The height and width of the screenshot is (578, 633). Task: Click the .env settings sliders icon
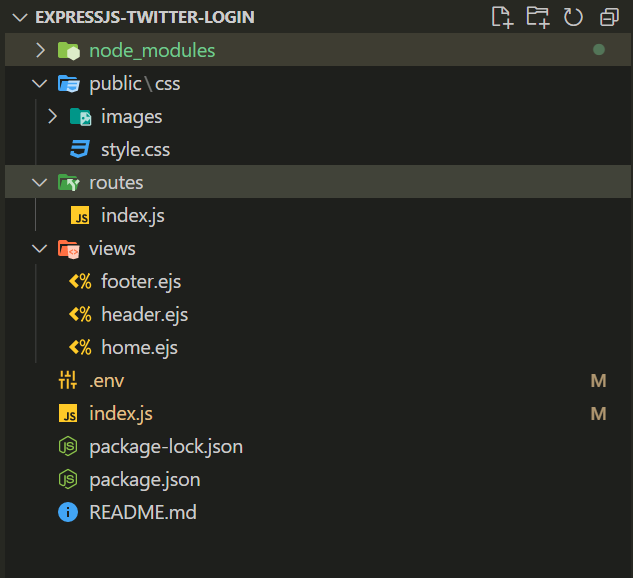(x=68, y=381)
